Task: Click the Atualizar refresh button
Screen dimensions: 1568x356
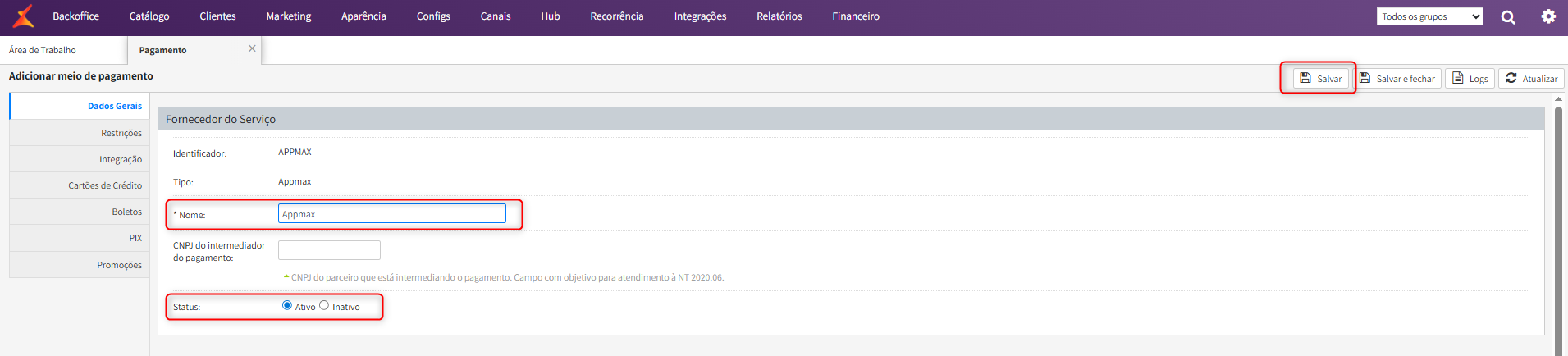Action: click(1531, 78)
